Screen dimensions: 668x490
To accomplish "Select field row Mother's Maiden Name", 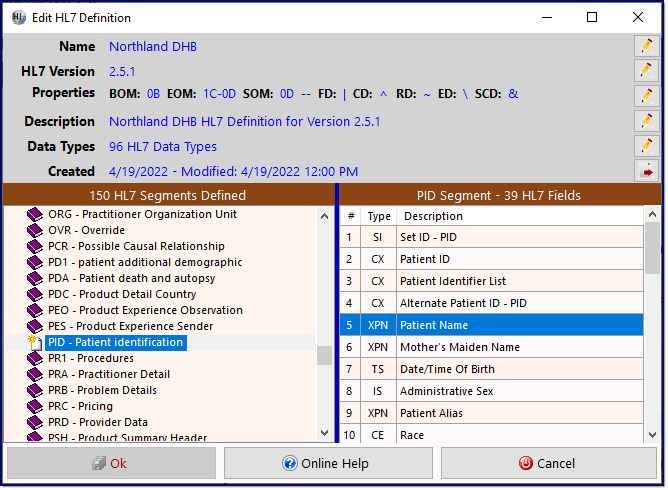I will (492, 347).
